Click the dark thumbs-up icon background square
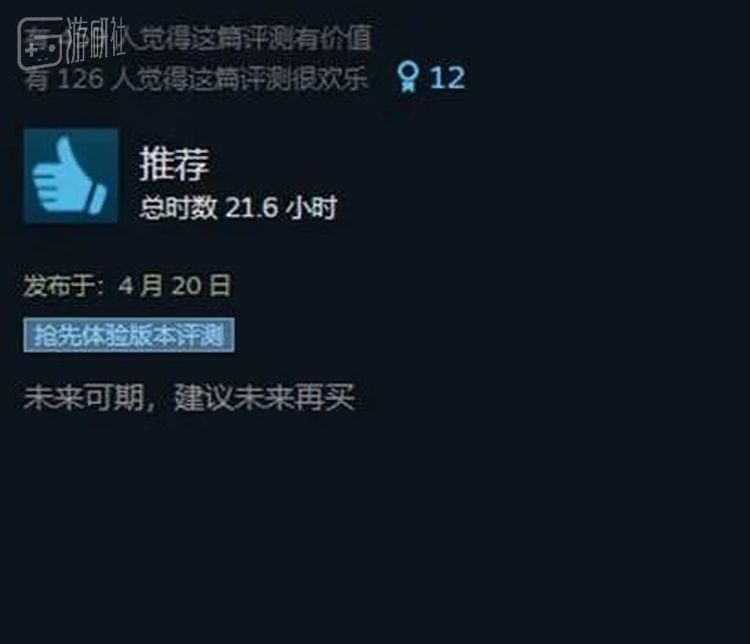The height and width of the screenshot is (644, 750). (71, 176)
